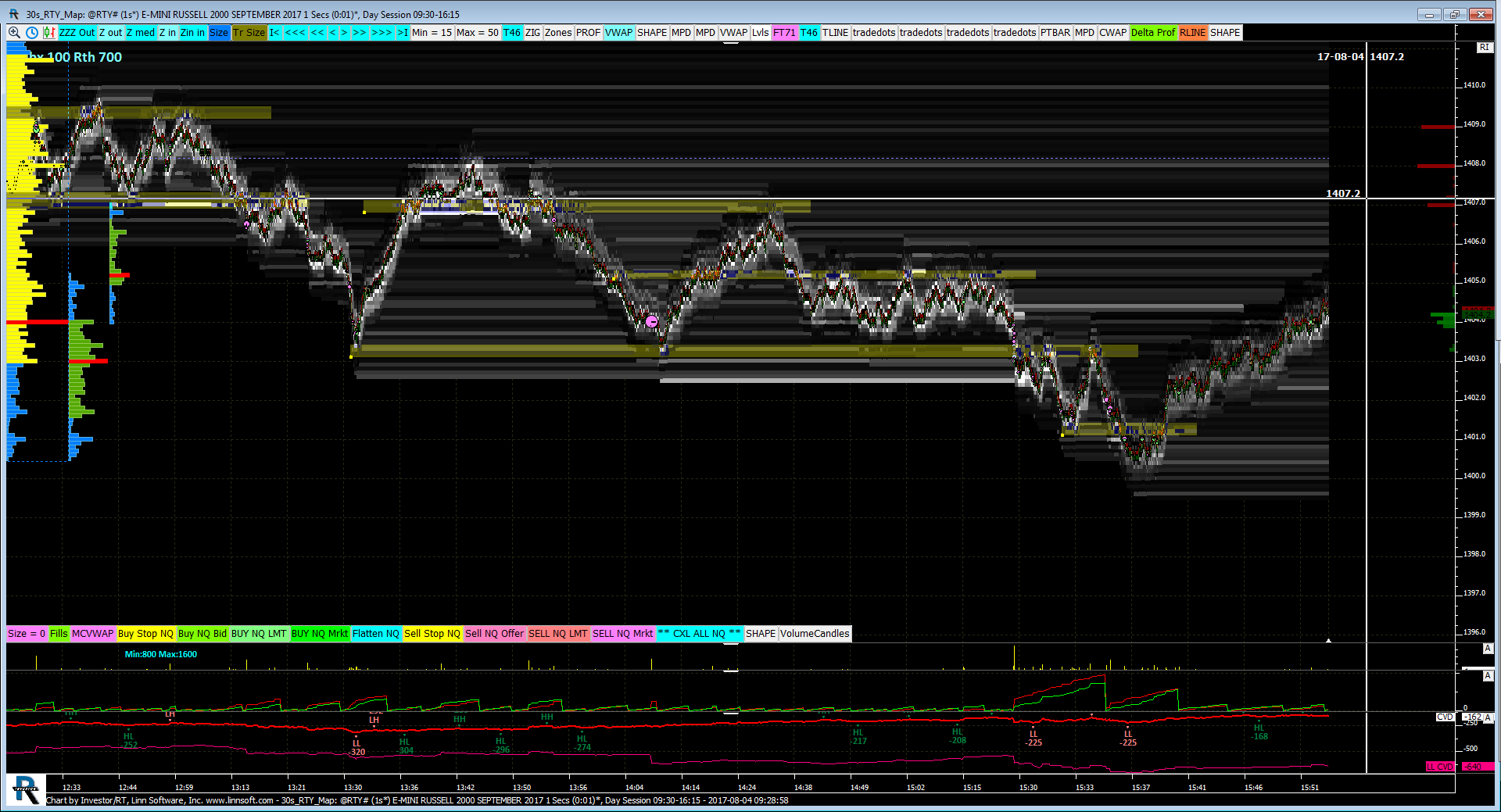Click the clock time-period icon

pyautogui.click(x=32, y=33)
